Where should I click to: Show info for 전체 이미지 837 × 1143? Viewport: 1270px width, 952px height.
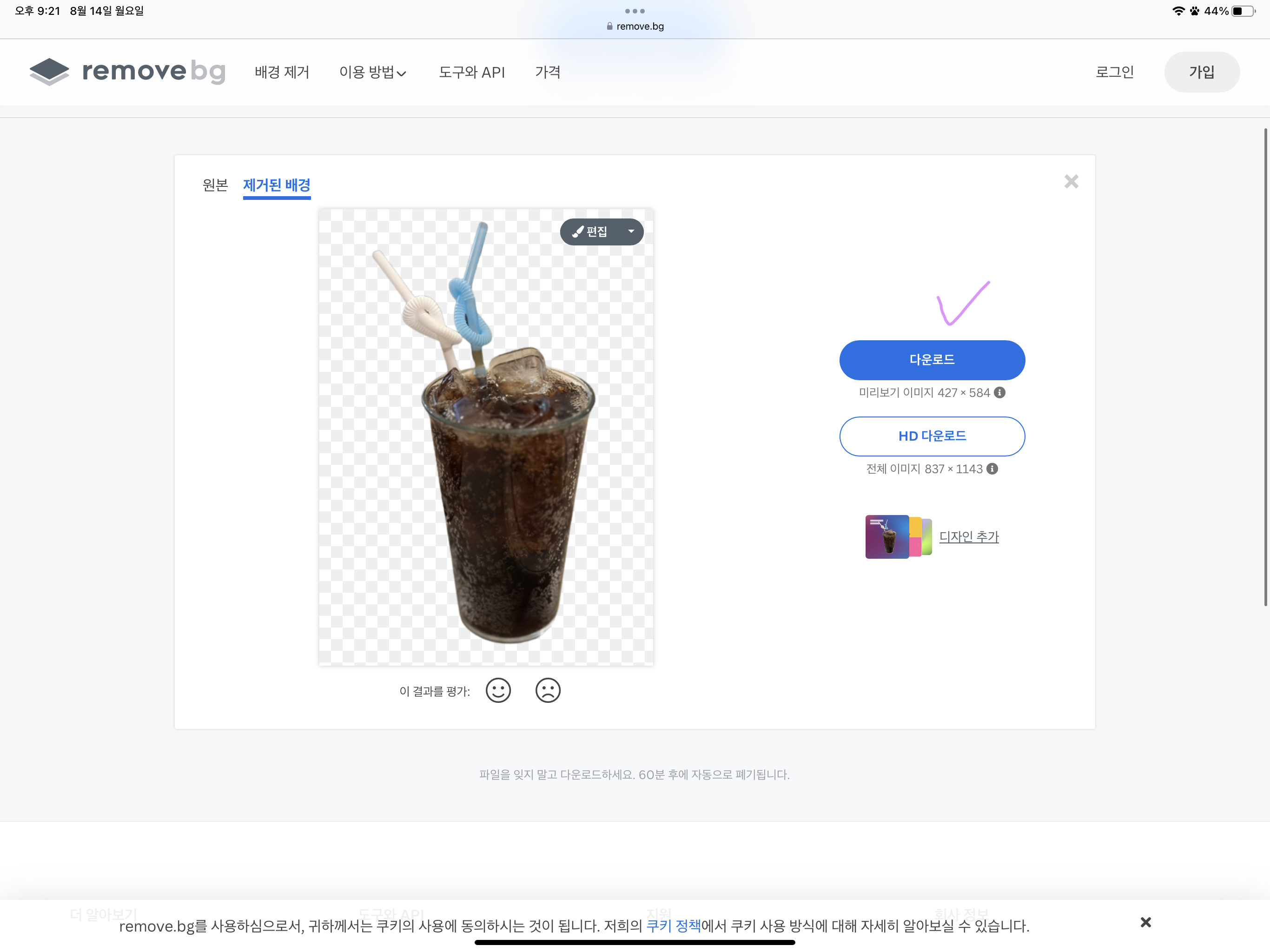coord(992,469)
